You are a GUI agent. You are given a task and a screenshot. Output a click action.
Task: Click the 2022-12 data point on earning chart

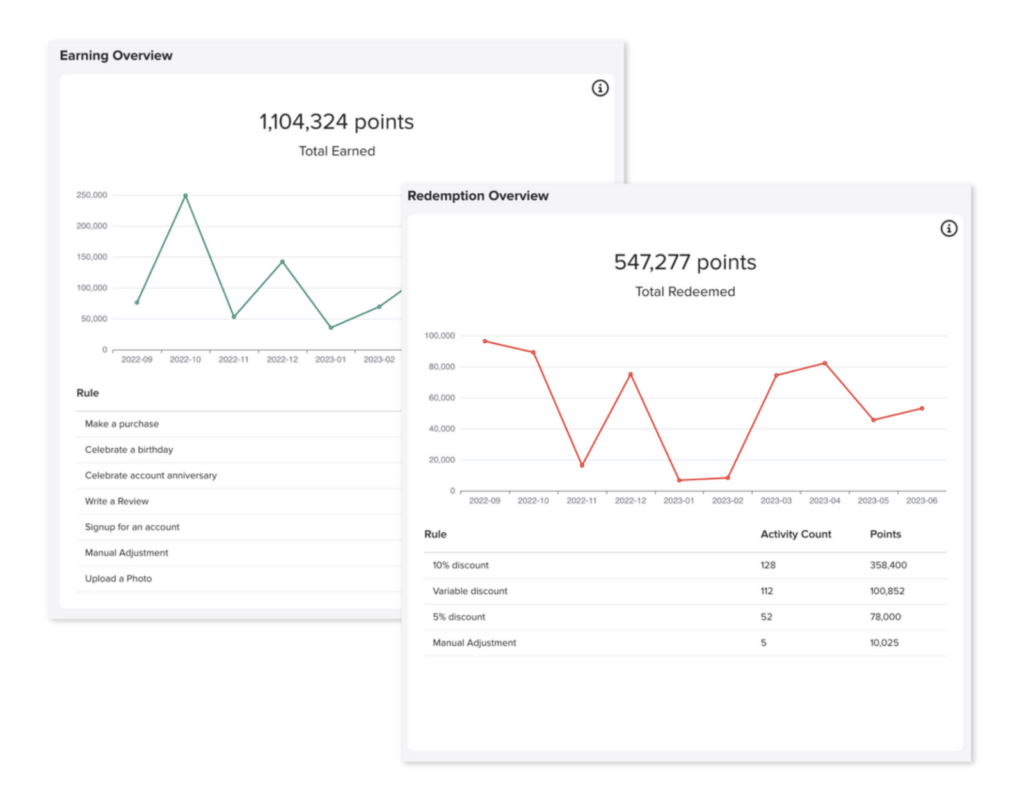[282, 262]
